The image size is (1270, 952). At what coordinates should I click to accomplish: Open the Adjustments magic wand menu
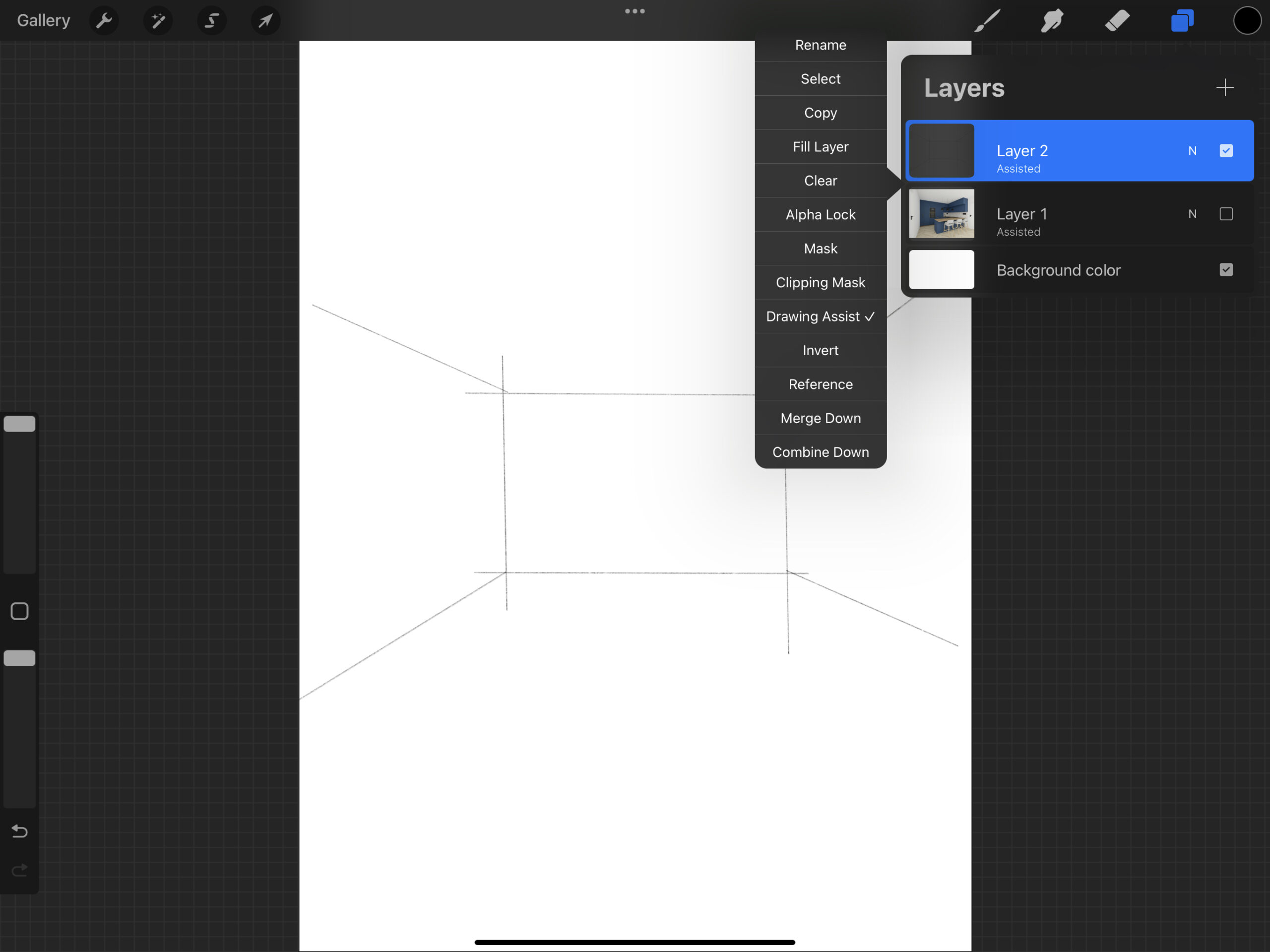(158, 21)
